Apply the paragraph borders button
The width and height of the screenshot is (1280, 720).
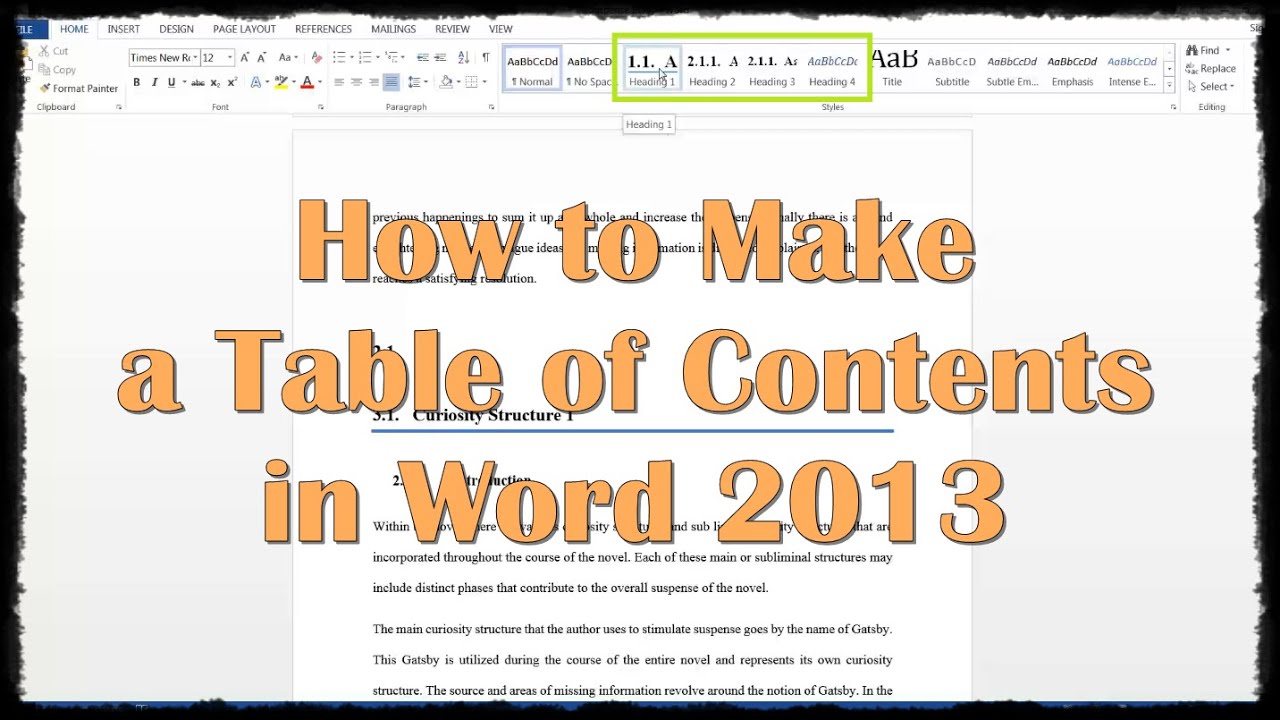point(472,83)
